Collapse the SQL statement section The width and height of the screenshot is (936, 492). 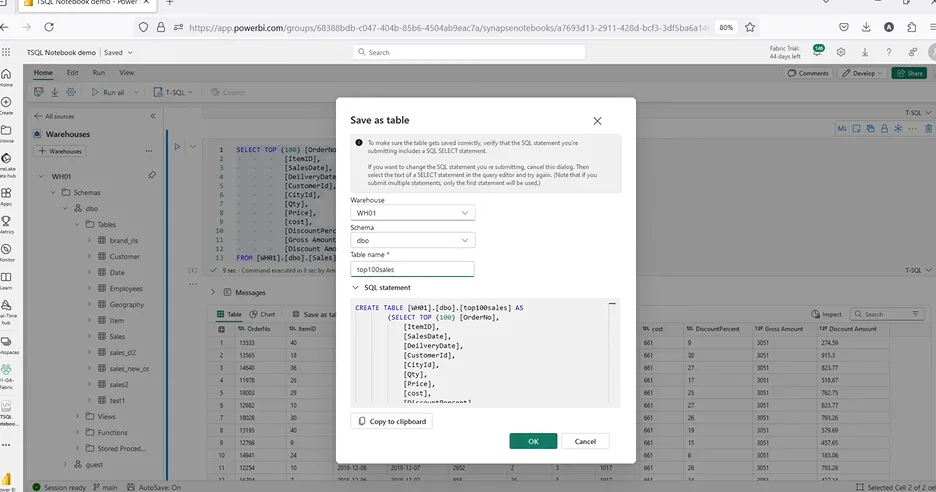pos(355,287)
